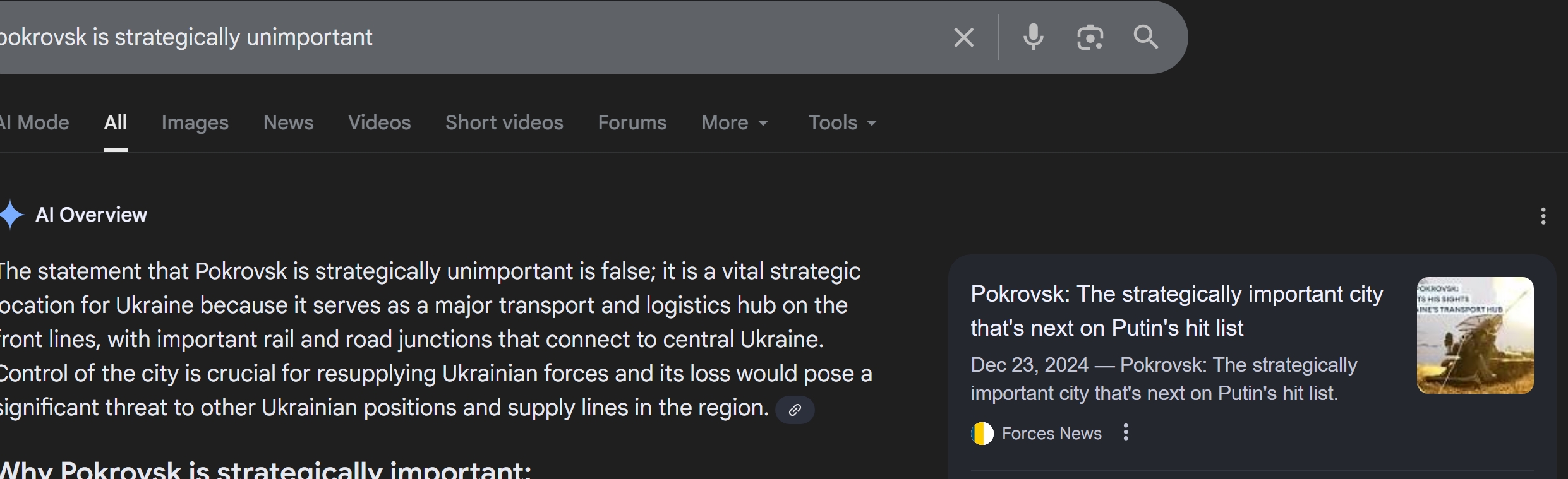The image size is (1568, 479).
Task: Open Forces News result options menu
Action: pos(1126,432)
